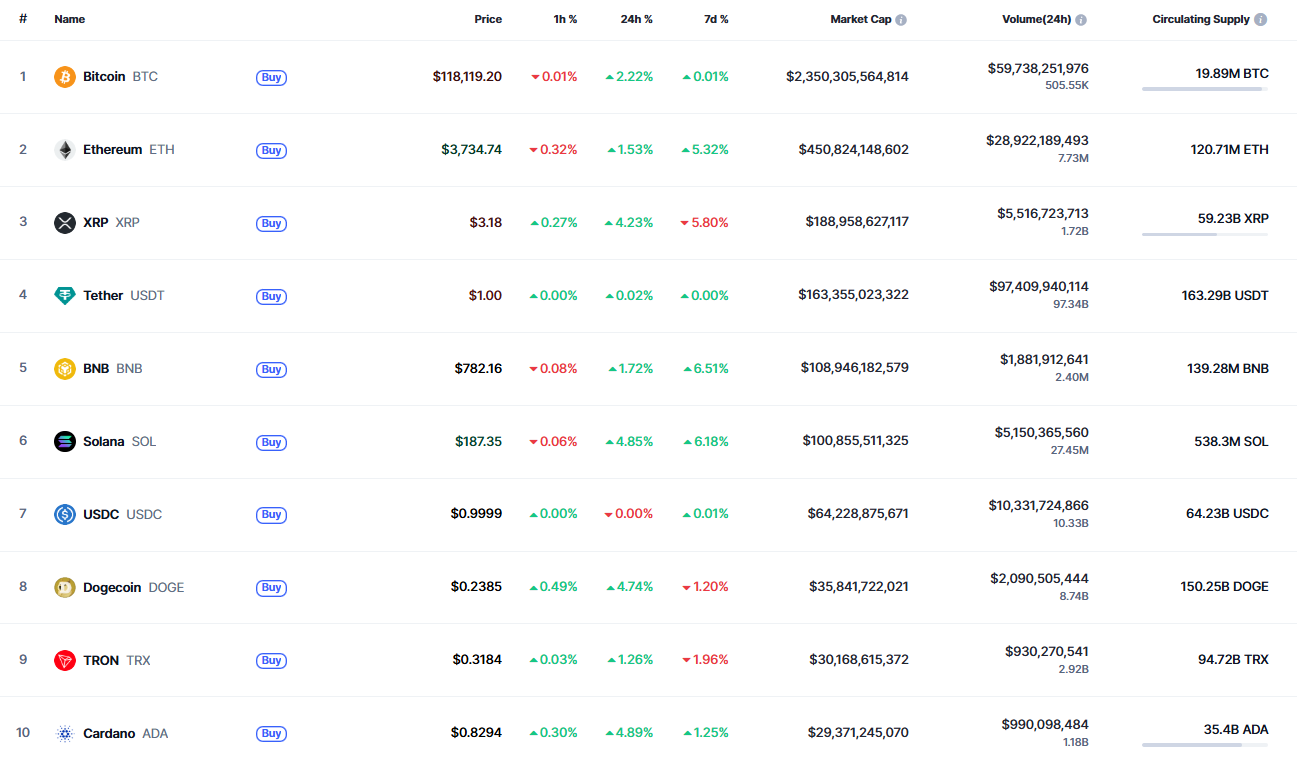Click the Ethereum diamond logo icon
This screenshot has width=1297, height=766.
[65, 150]
